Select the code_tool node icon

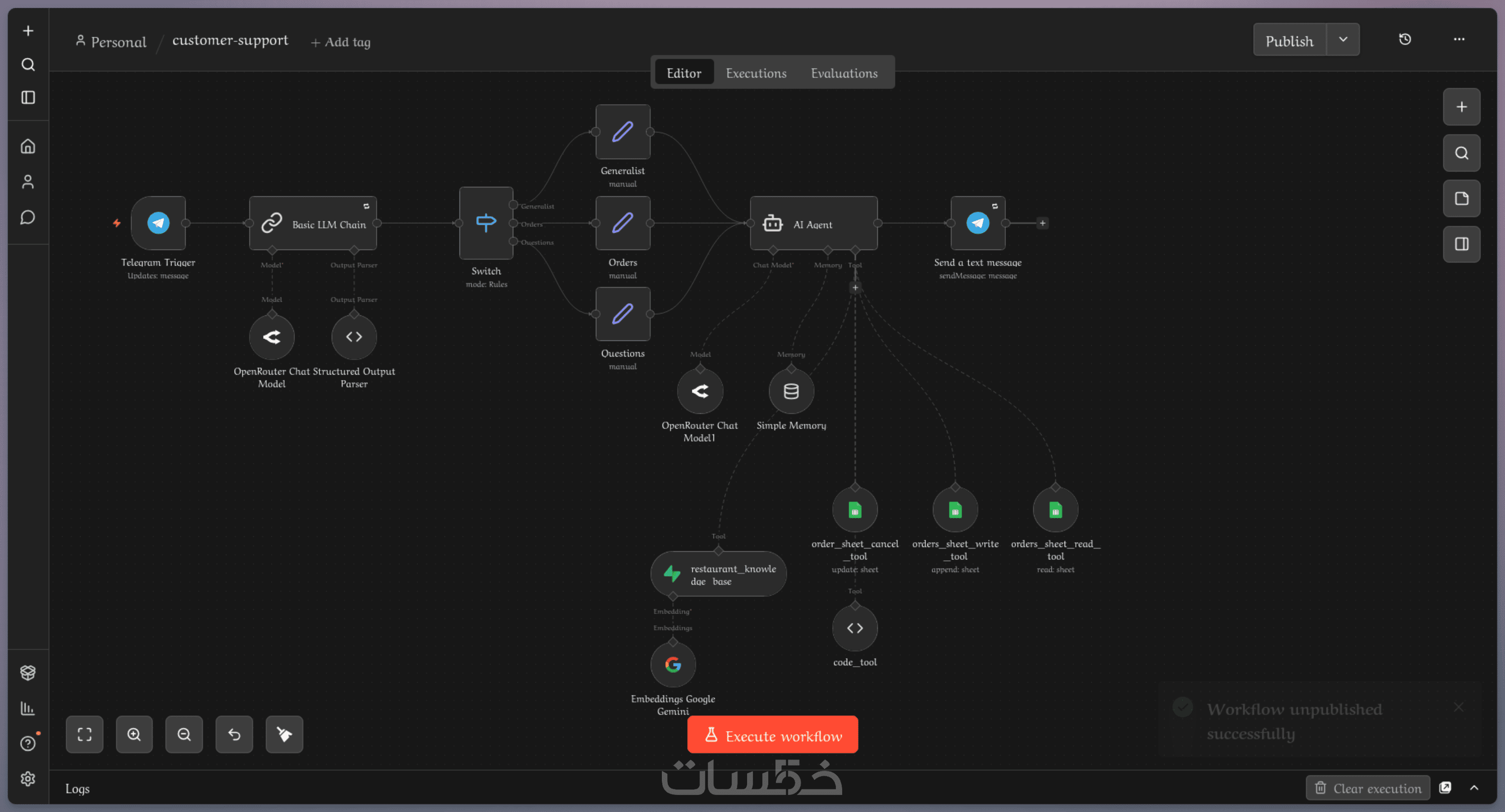tap(855, 628)
